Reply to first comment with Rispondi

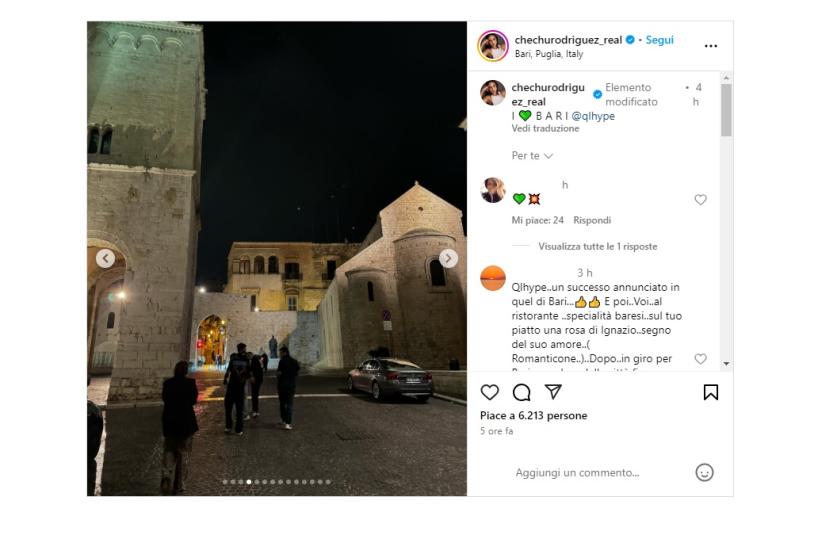click(592, 220)
